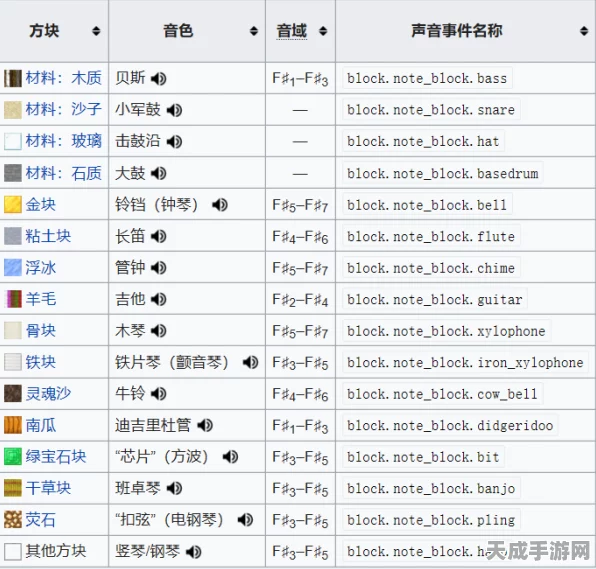Play the 吉他 guitar sound sample

[159, 300]
